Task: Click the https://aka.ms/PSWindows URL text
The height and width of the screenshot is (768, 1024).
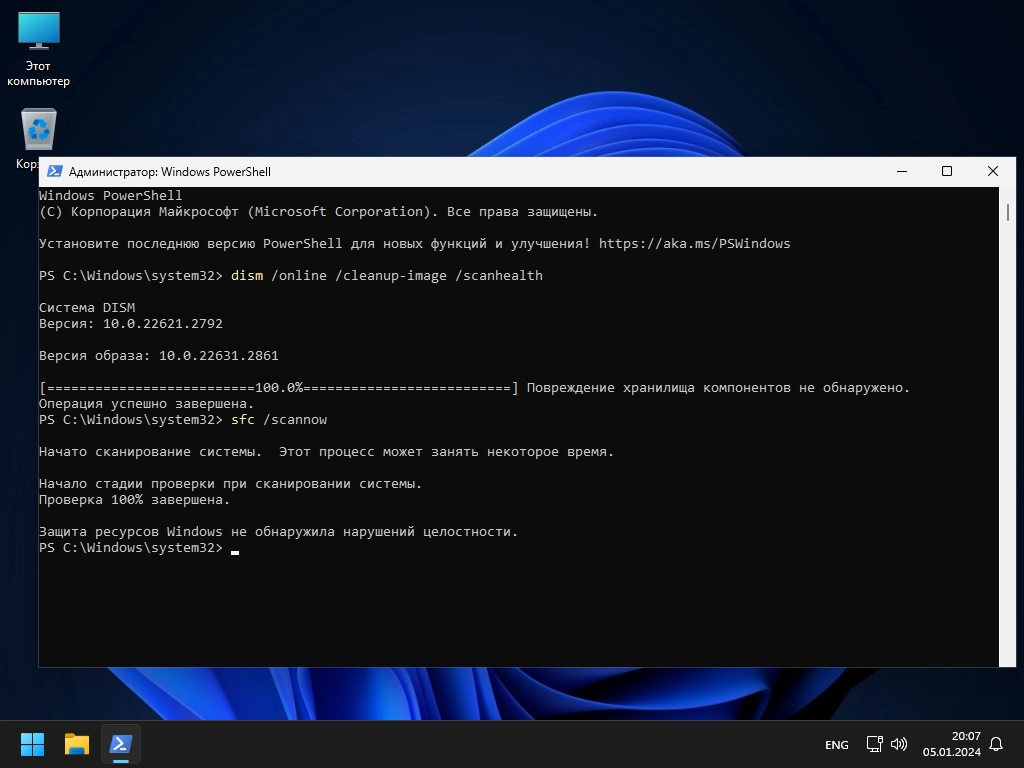Action: click(x=694, y=244)
